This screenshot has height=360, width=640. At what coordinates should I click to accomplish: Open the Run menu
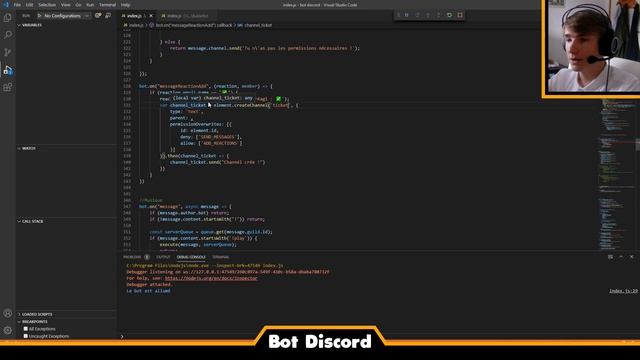90,5
